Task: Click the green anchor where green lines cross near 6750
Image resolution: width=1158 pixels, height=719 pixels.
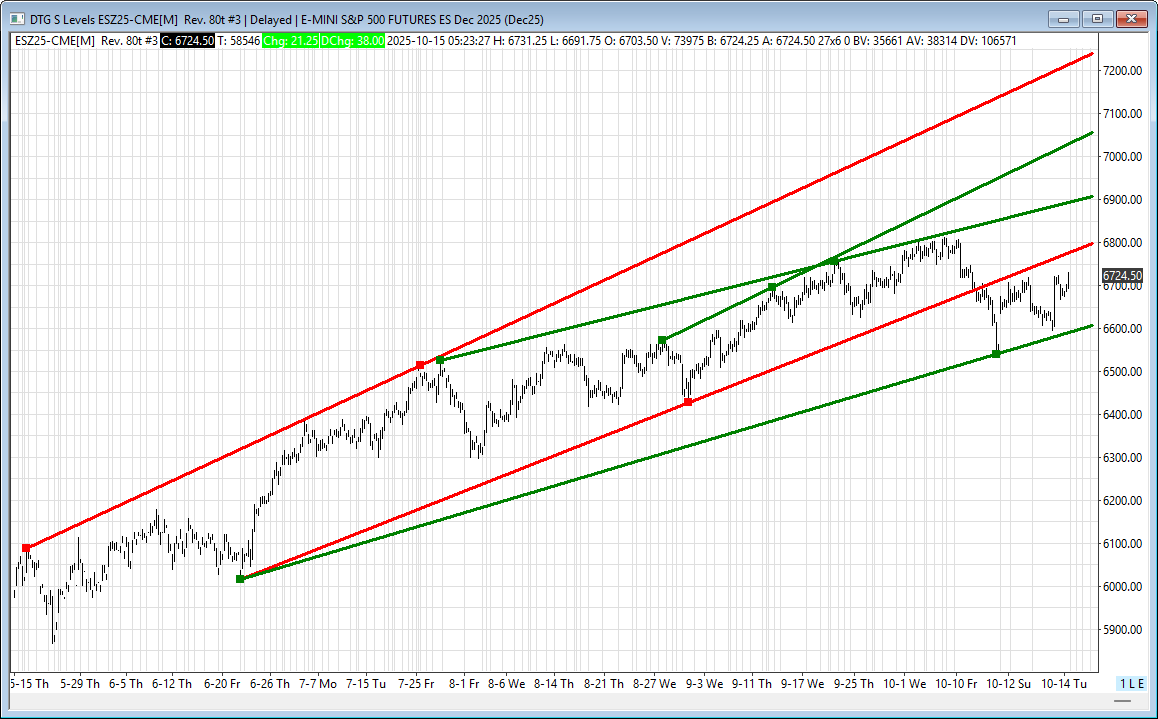Action: click(x=834, y=261)
